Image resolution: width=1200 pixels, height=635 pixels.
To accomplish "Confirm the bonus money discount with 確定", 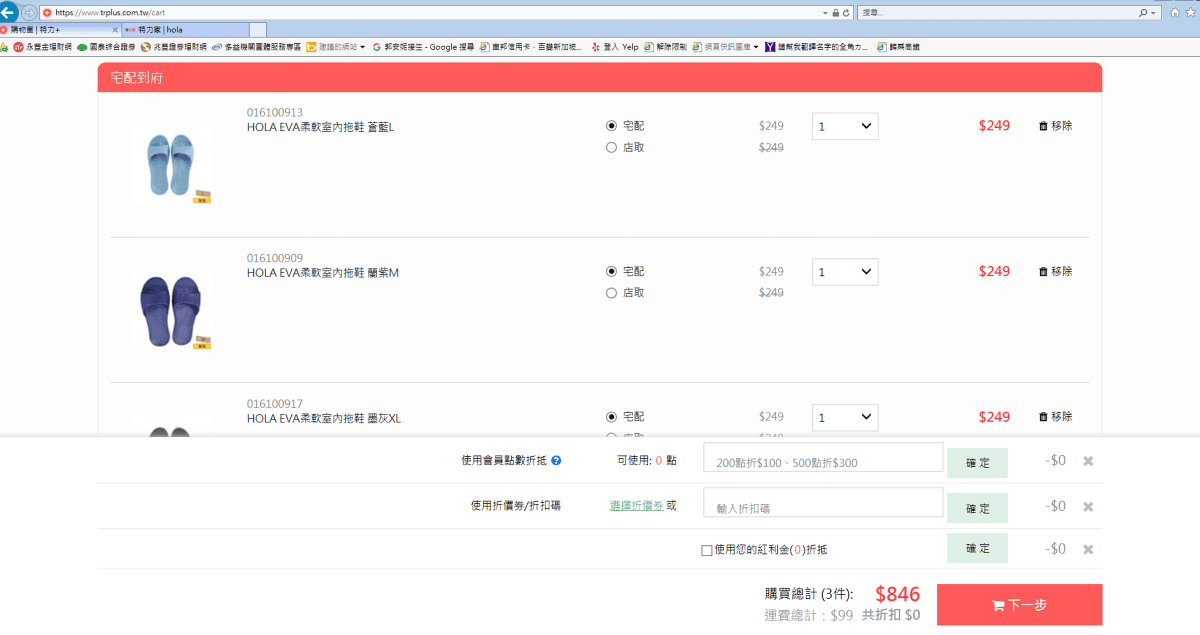I will [978, 549].
